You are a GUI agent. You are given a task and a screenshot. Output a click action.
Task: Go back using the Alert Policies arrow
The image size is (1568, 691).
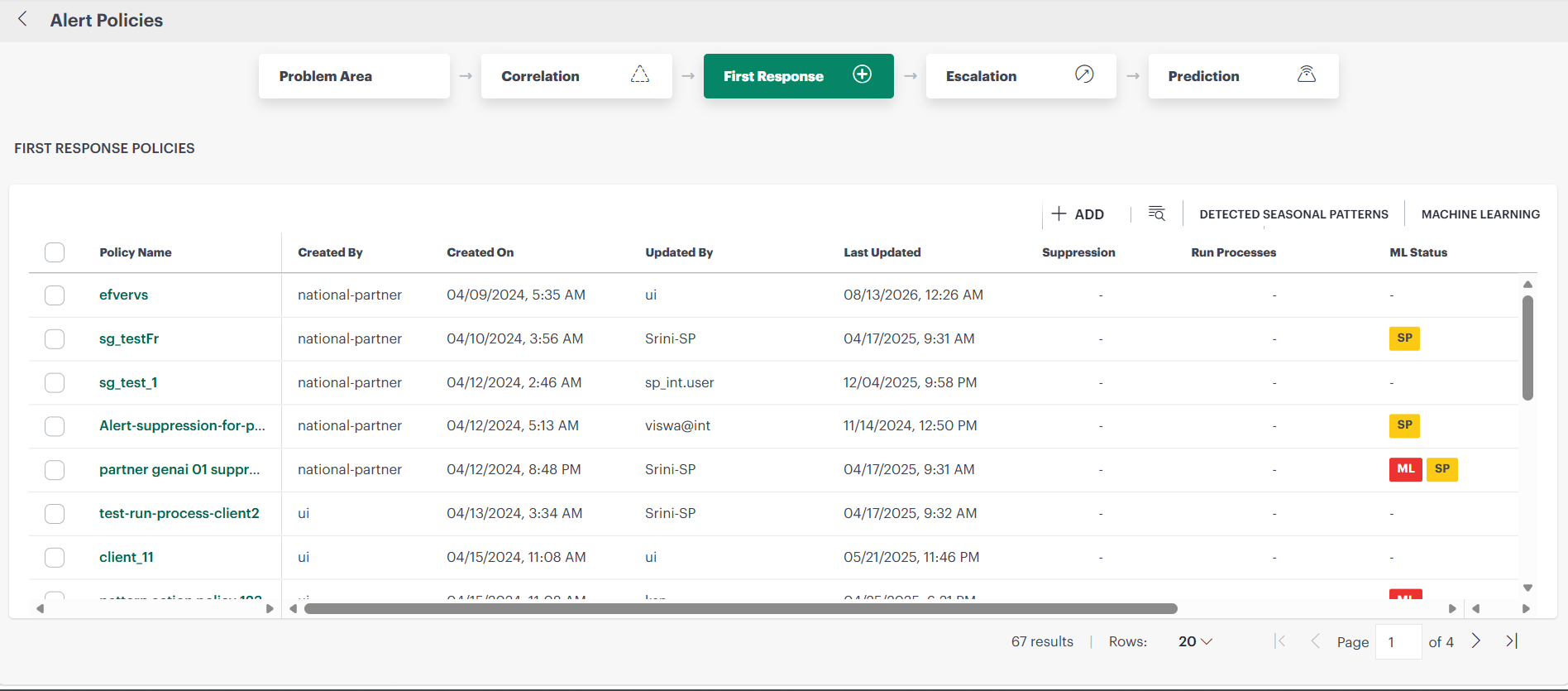point(23,19)
